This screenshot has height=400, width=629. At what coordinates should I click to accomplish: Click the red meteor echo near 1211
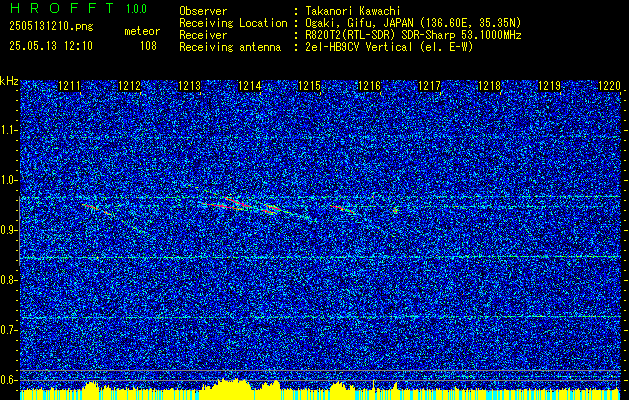pos(97,209)
